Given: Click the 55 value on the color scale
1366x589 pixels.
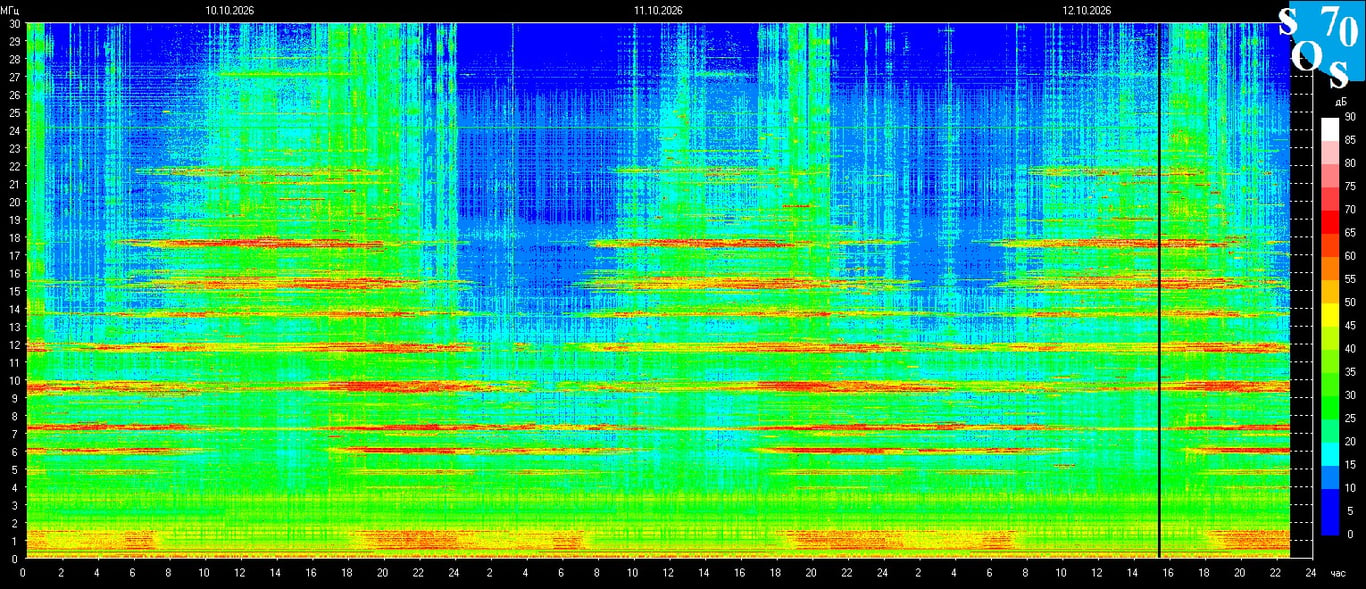Looking at the screenshot, I should 1350,279.
